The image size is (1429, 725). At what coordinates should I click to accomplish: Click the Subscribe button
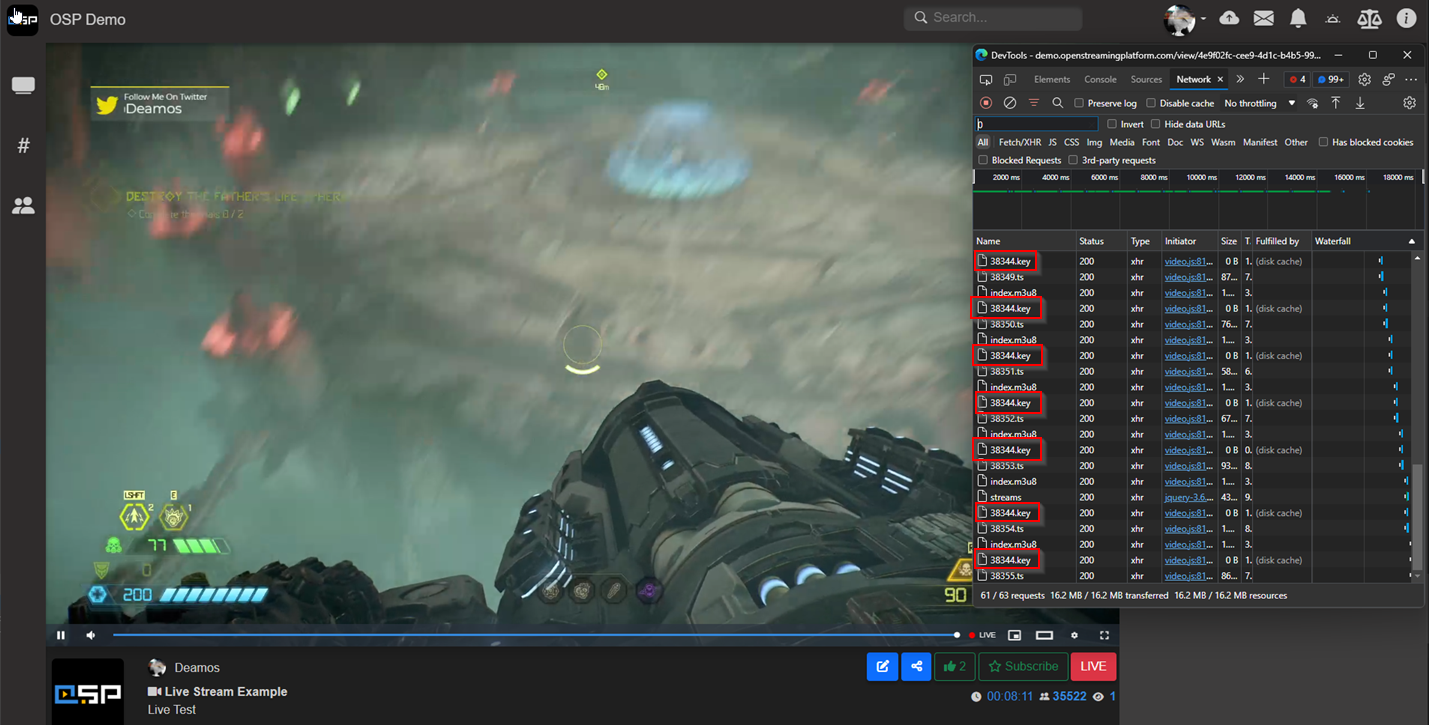(x=1023, y=667)
